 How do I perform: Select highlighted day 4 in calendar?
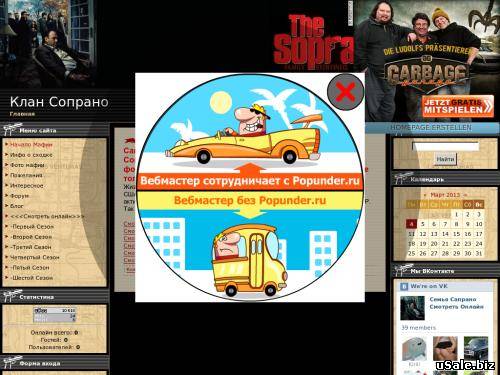pyautogui.click(x=412, y=224)
